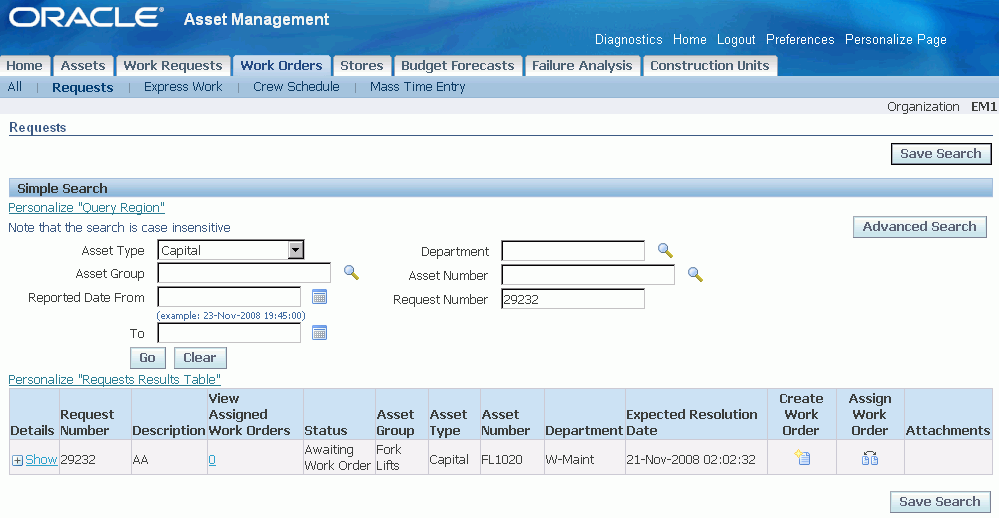Expand details plus icon for request 29232
The height and width of the screenshot is (518, 999).
pyautogui.click(x=17, y=460)
